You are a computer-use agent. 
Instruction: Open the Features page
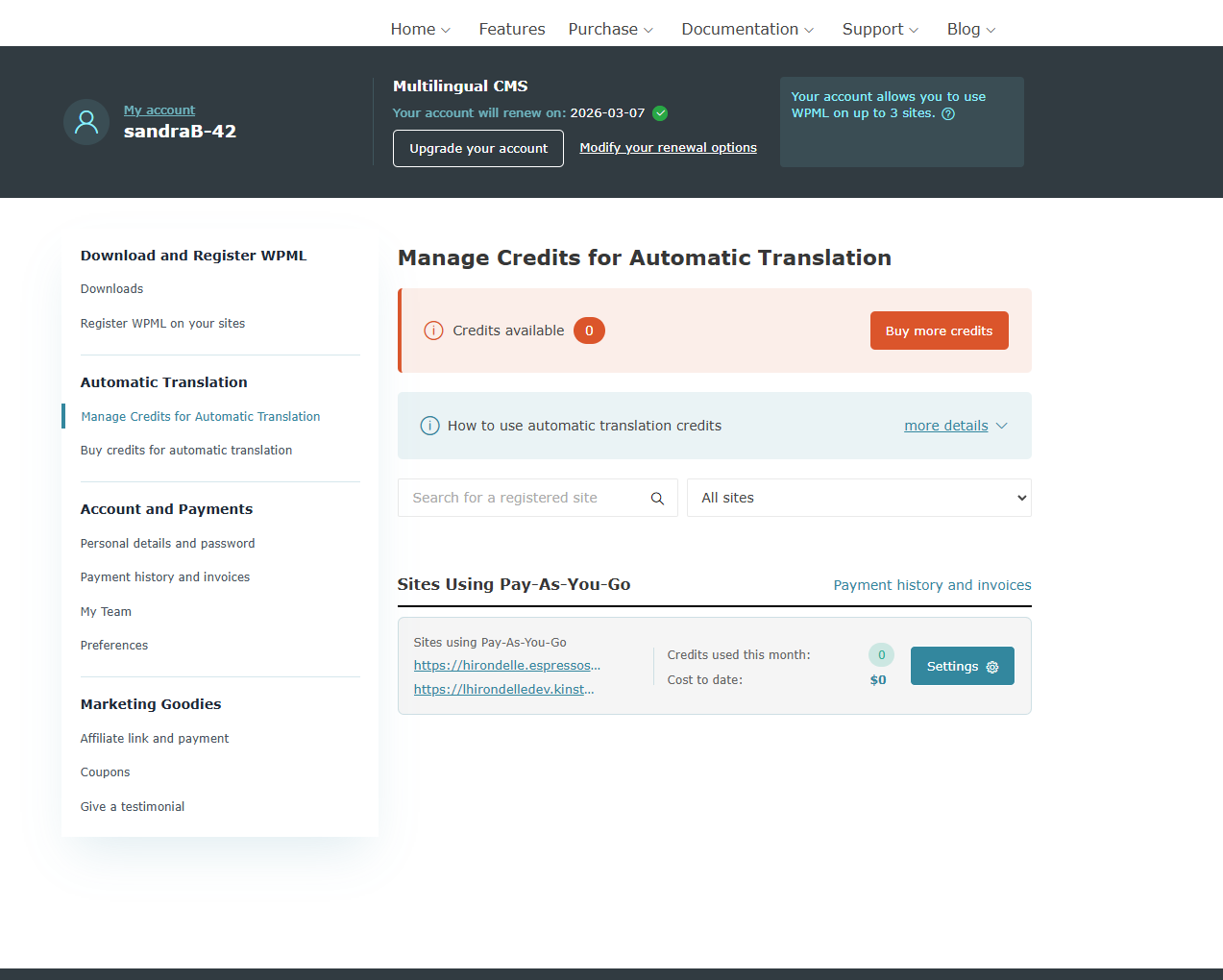click(512, 30)
